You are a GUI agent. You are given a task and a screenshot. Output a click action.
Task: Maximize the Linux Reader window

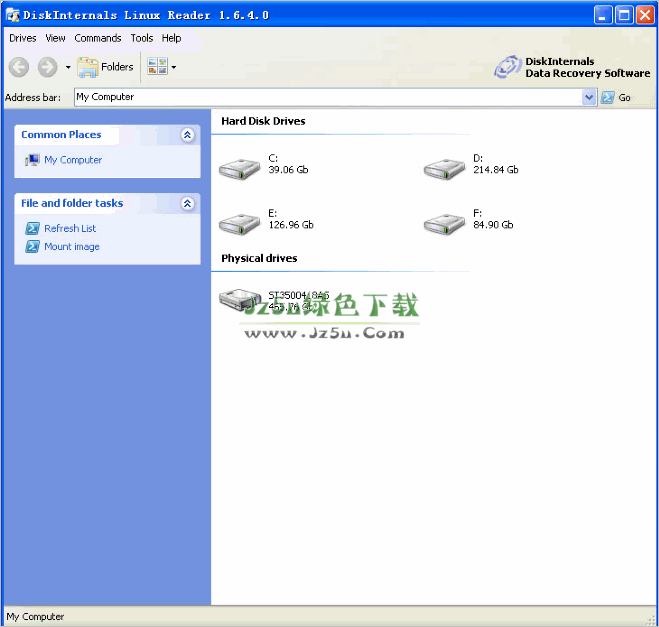point(624,16)
